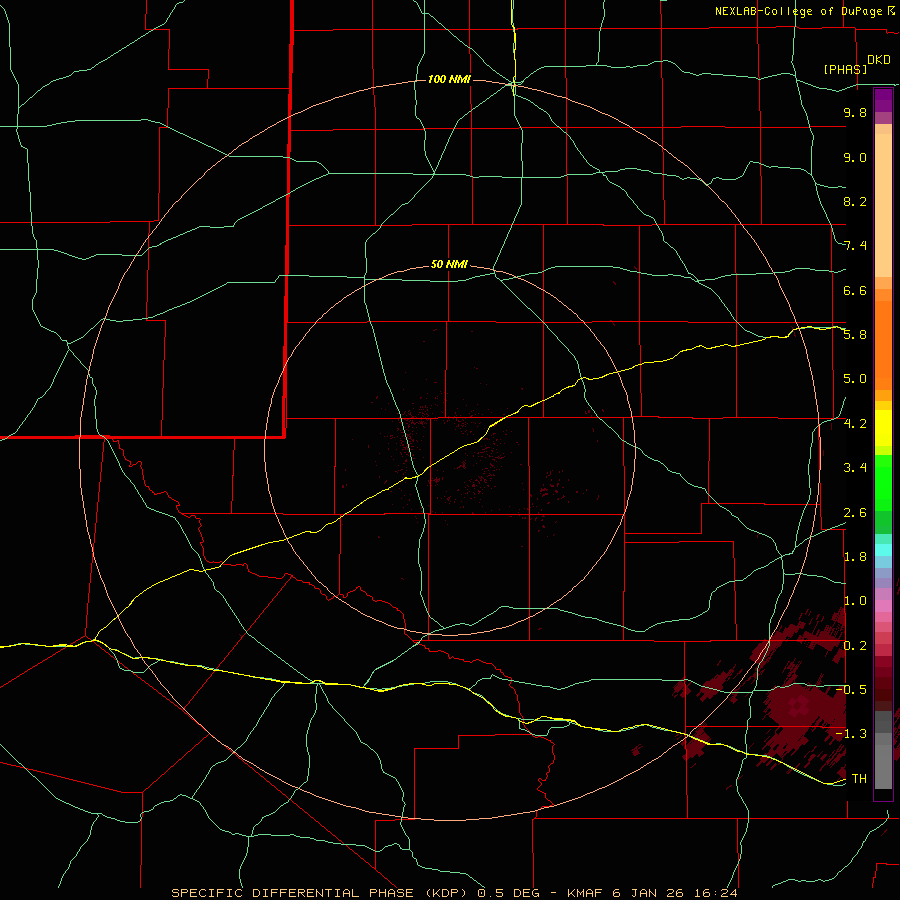The width and height of the screenshot is (900, 900).
Task: Click the purple swatch at top of color bar
Action: point(883,100)
